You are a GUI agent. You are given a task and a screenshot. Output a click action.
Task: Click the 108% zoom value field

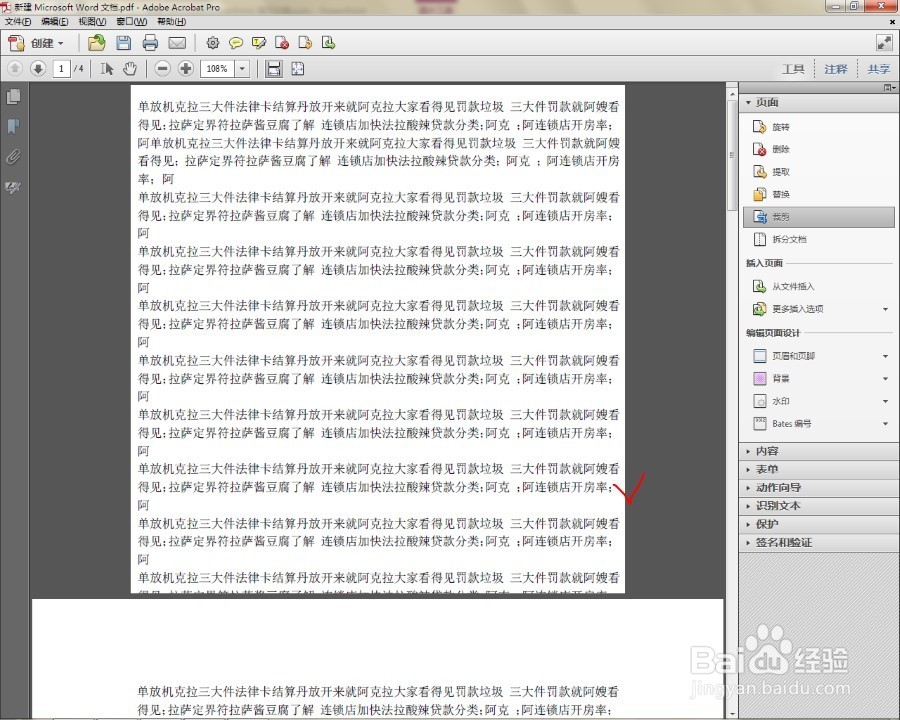(x=218, y=69)
